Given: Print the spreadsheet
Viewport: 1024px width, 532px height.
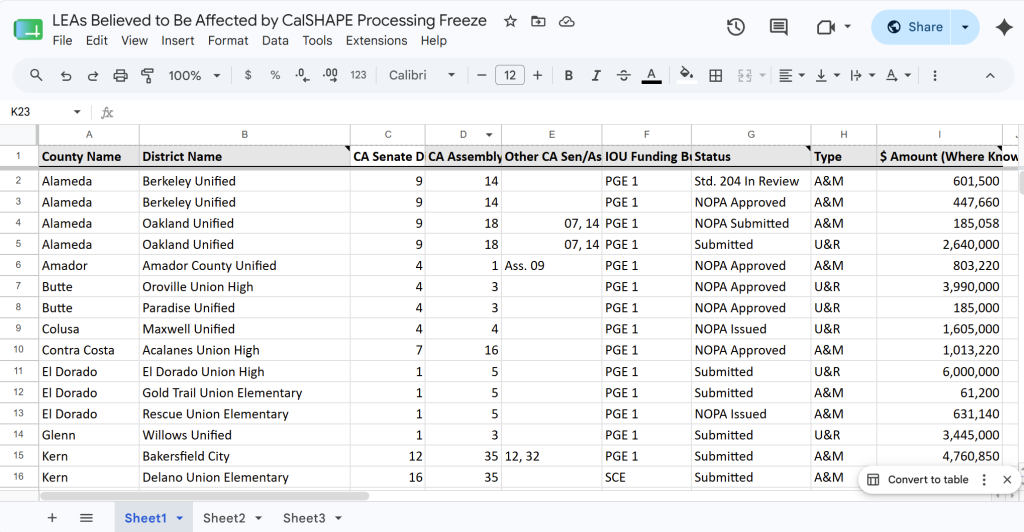Looking at the screenshot, I should (120, 76).
